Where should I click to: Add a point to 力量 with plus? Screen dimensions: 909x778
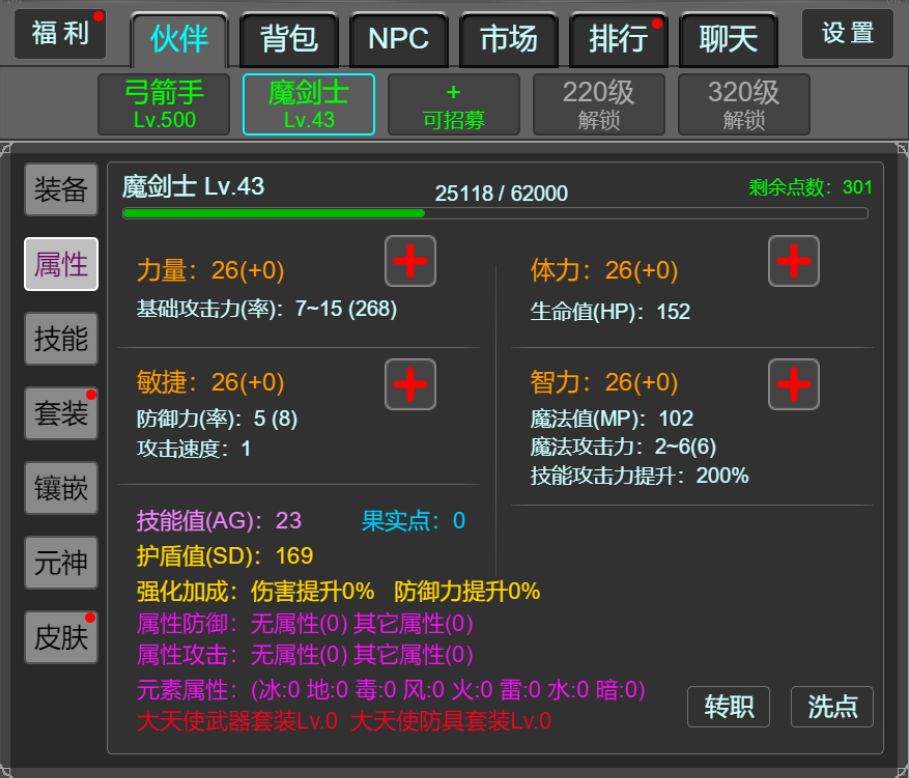[x=410, y=261]
